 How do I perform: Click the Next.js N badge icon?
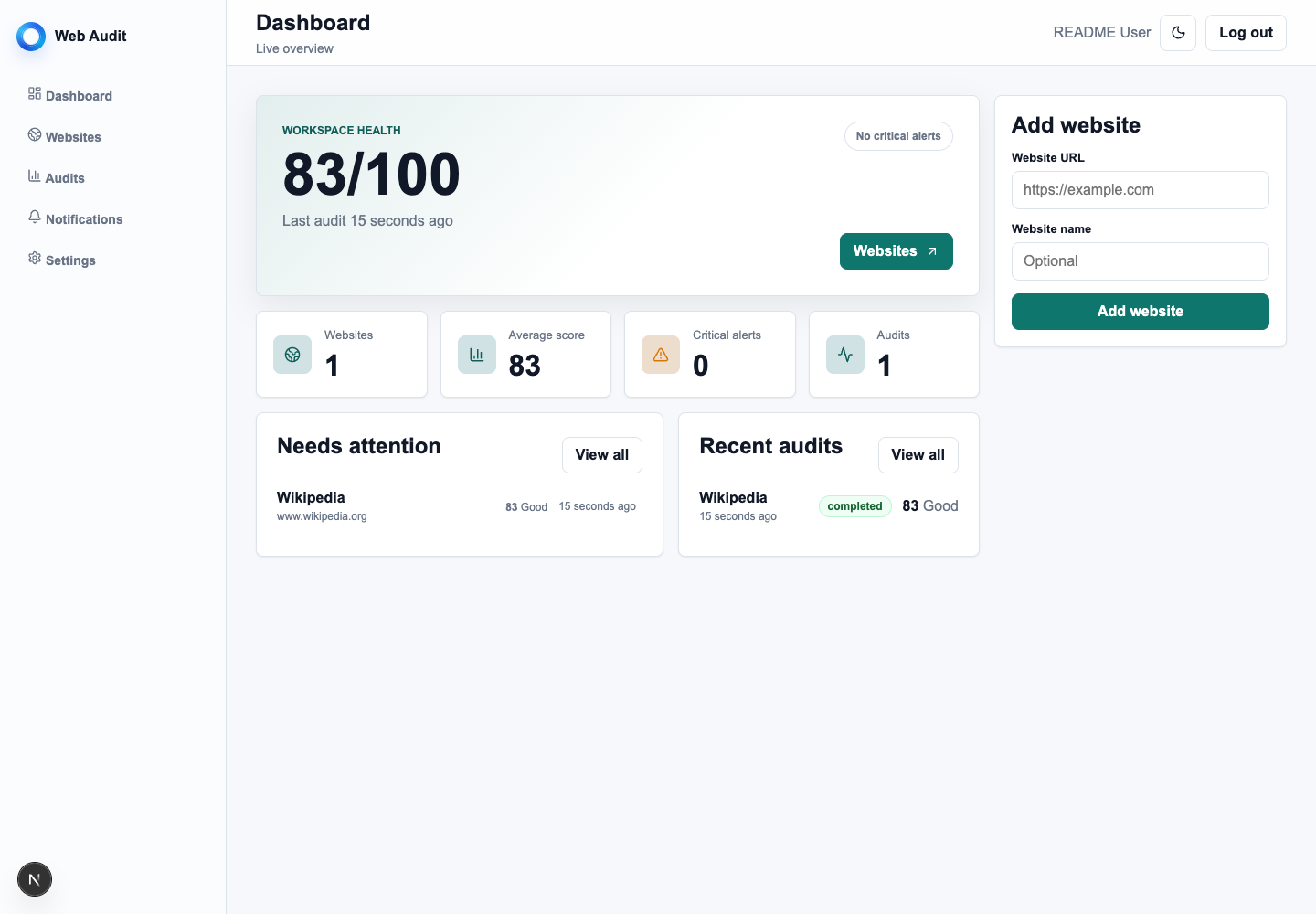35,879
